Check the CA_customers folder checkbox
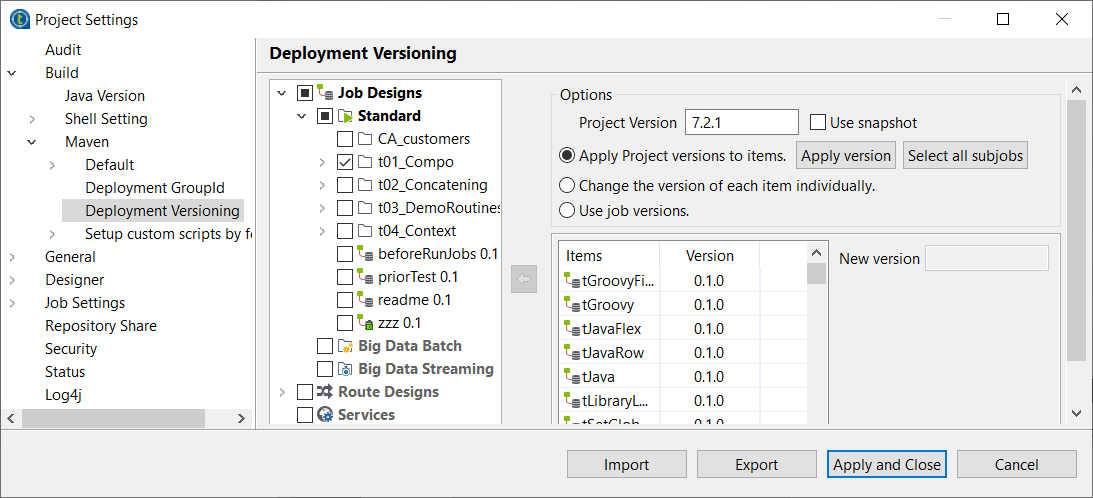 (345, 139)
